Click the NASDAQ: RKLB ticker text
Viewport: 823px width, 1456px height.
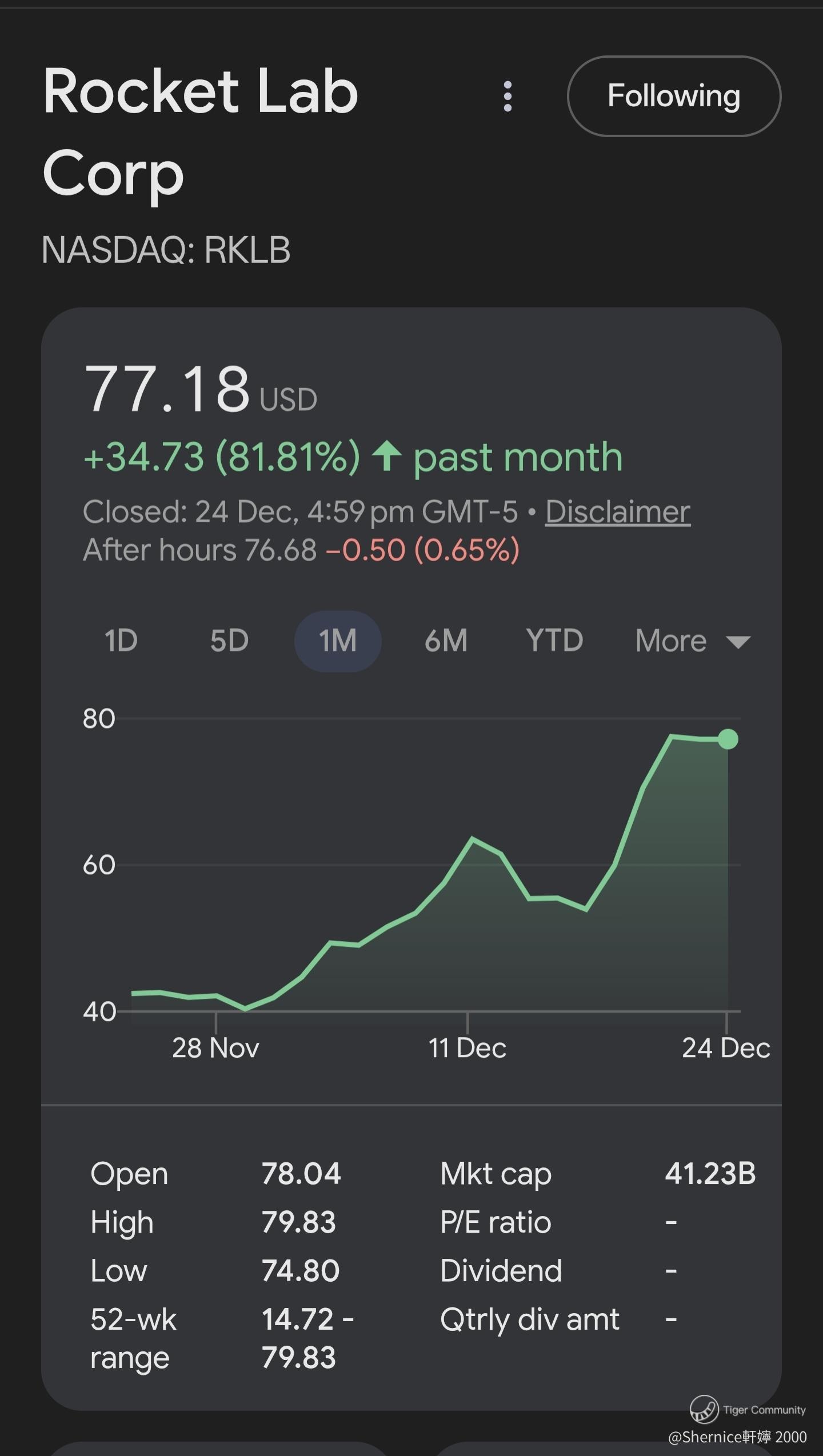(x=166, y=250)
